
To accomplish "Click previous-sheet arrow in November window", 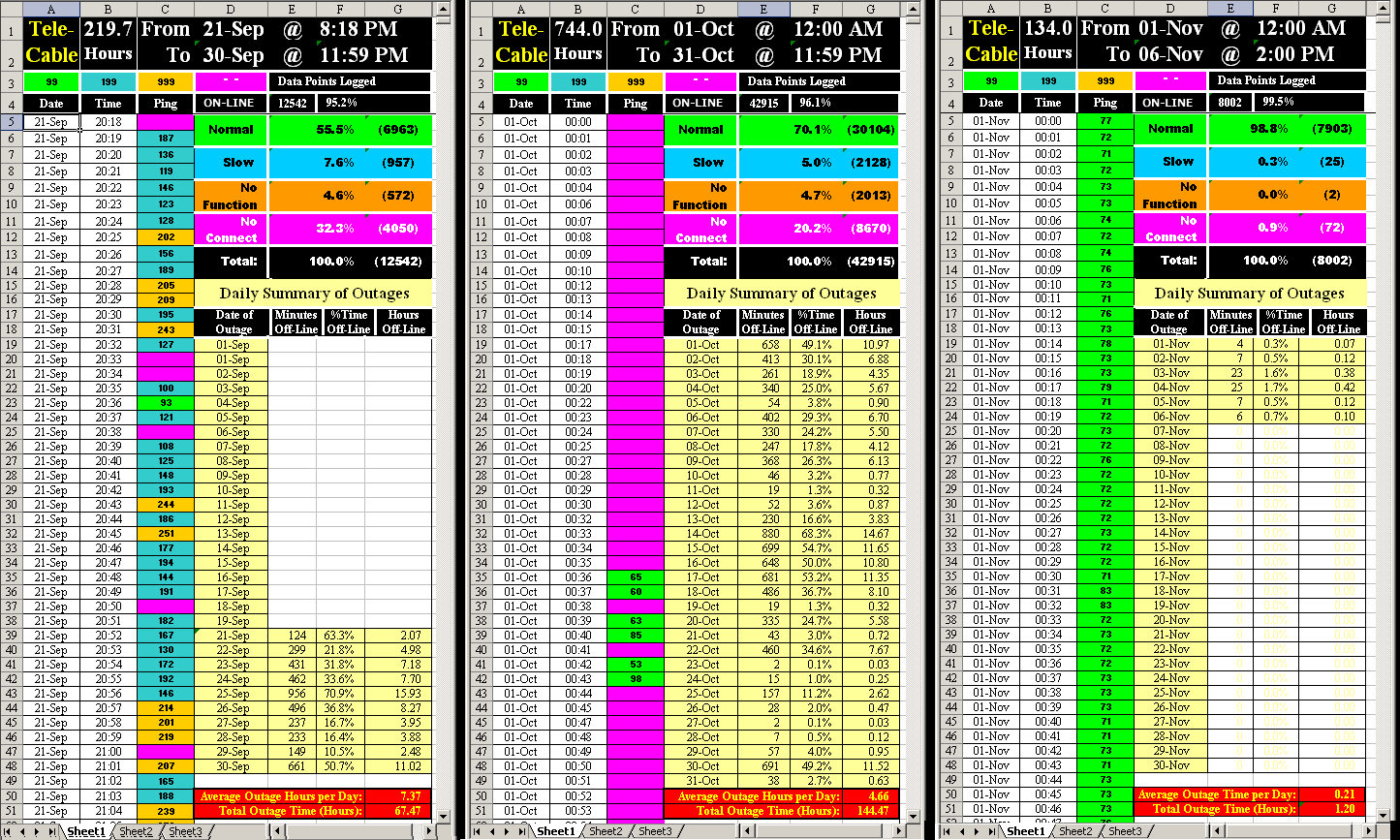I will [960, 831].
